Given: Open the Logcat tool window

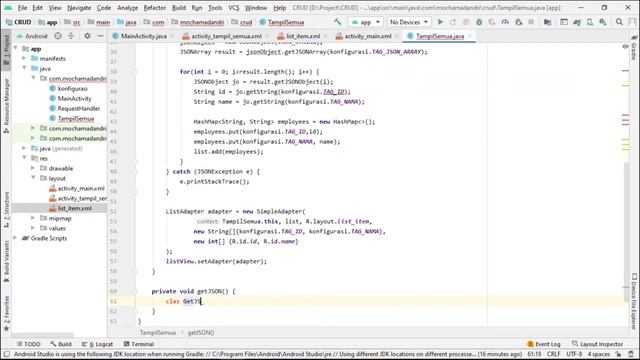Looking at the screenshot, I should 97,344.
